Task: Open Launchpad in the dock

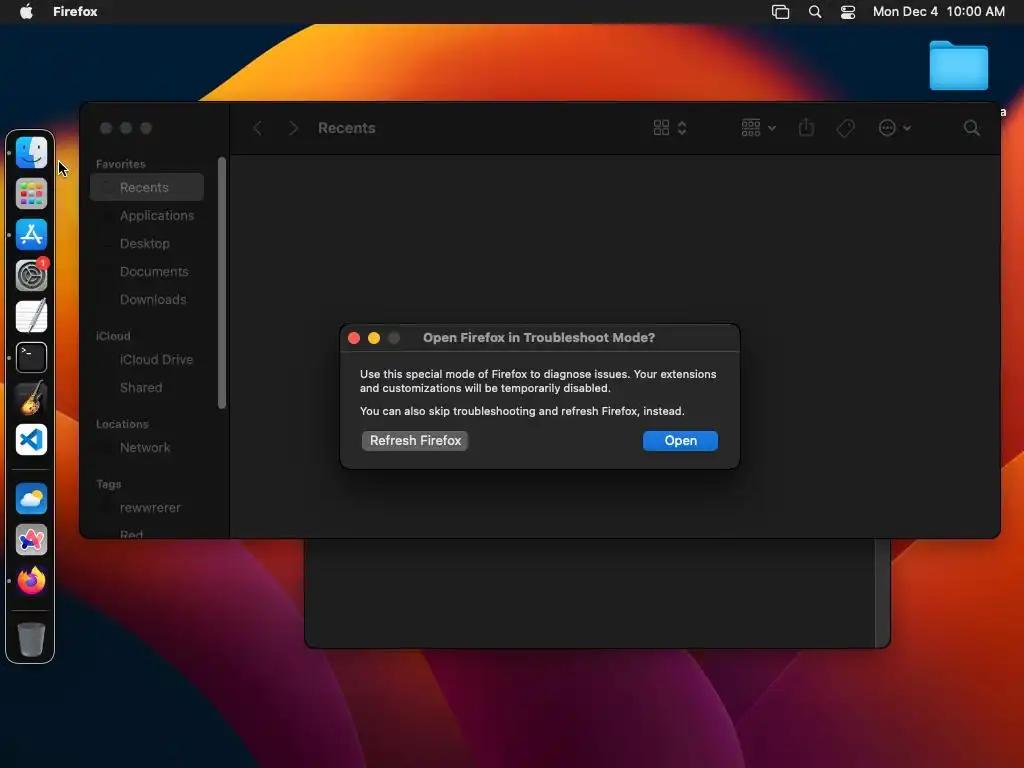Action: coord(31,194)
